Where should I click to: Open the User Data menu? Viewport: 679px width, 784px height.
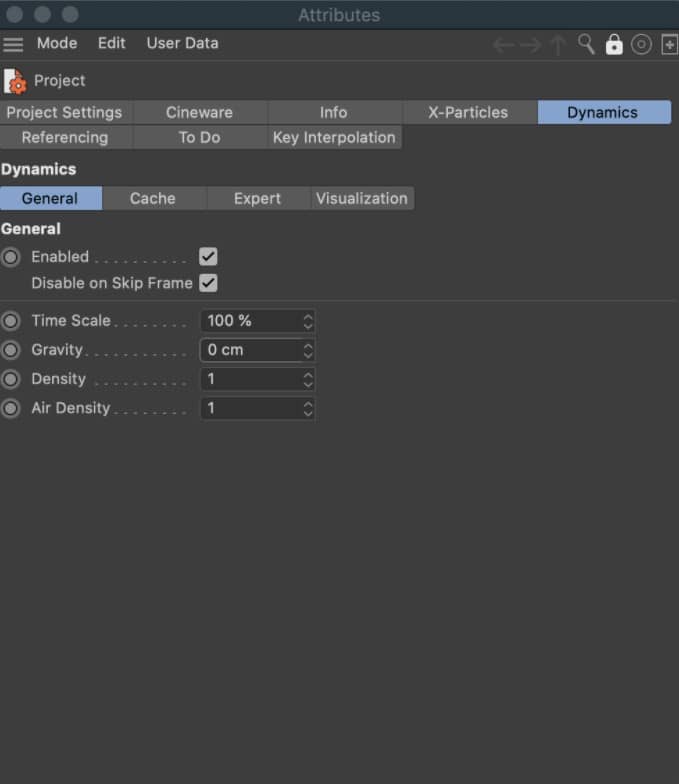[x=182, y=44]
